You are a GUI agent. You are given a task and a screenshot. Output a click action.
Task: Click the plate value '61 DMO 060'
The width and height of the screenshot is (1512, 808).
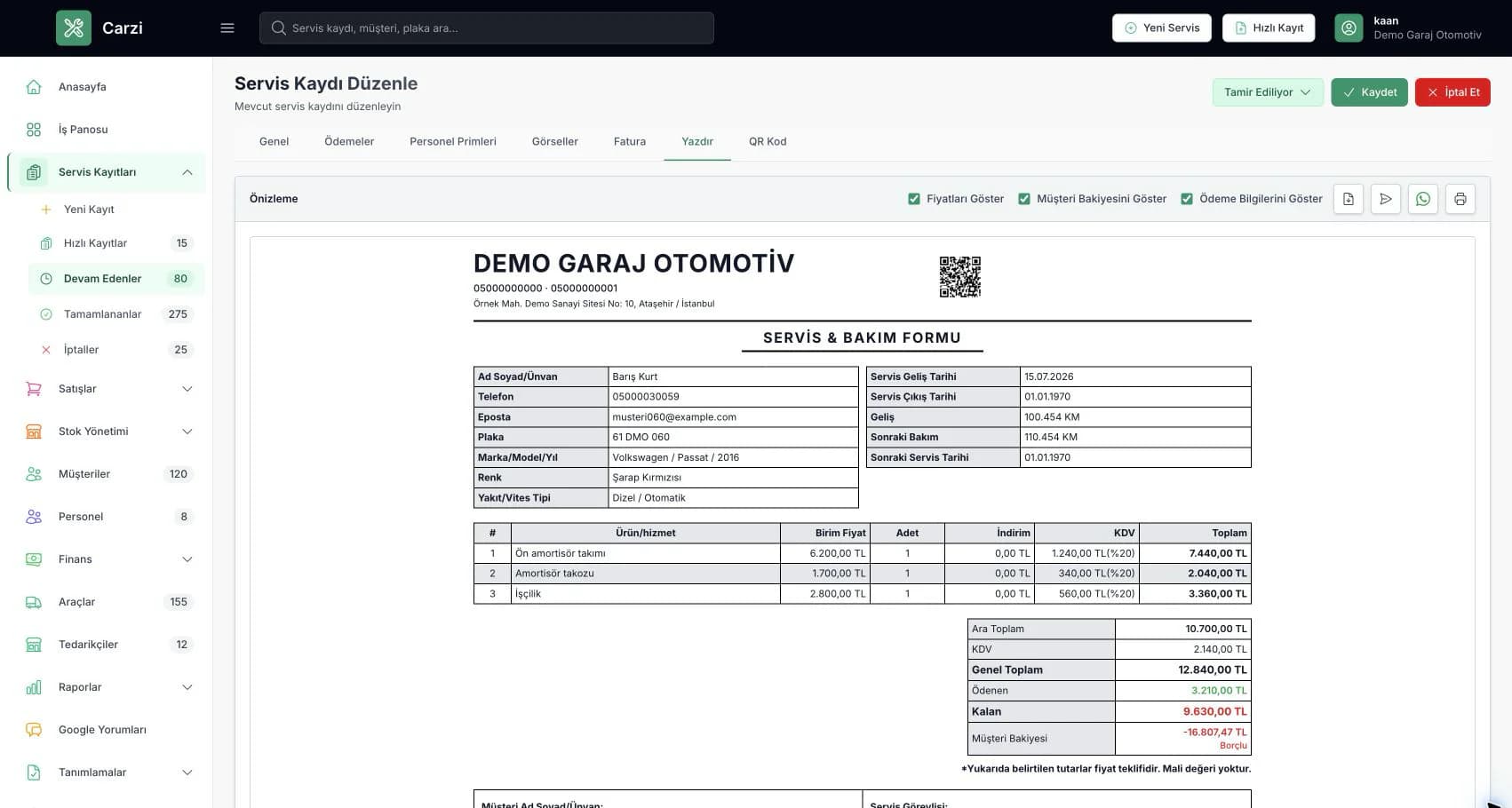click(x=641, y=437)
